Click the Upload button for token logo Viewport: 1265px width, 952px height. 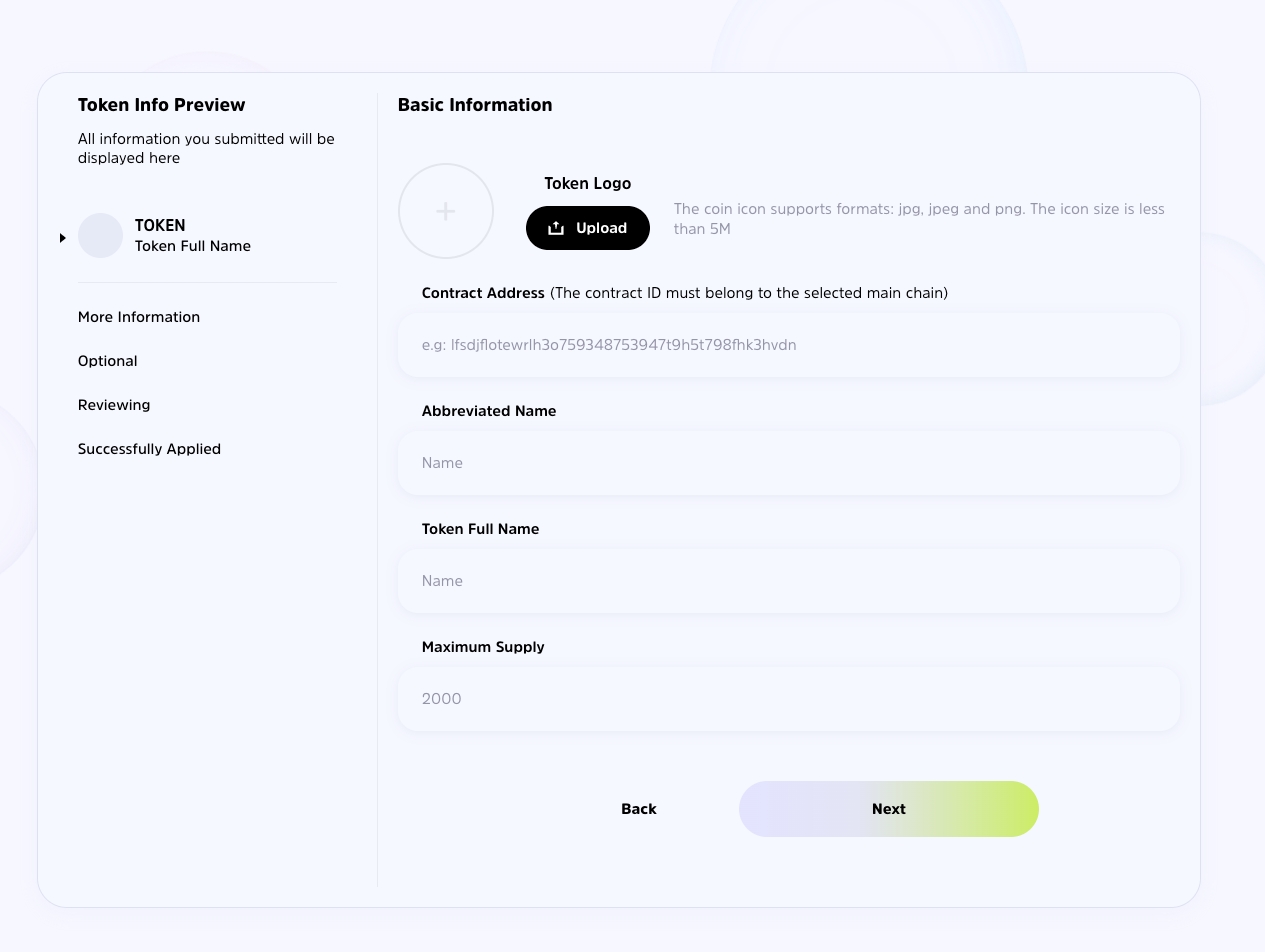pyautogui.click(x=588, y=228)
